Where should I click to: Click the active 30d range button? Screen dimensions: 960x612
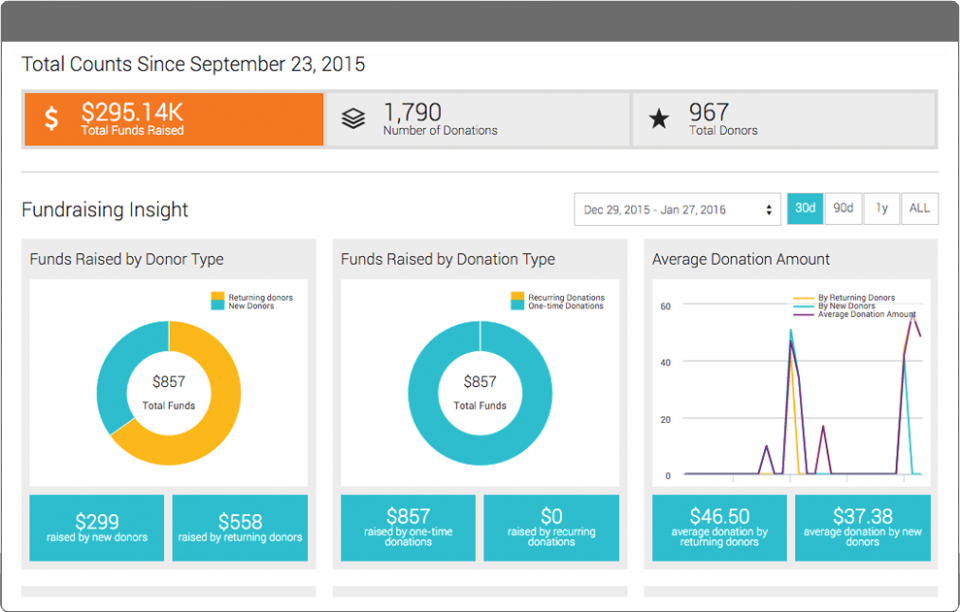click(805, 208)
